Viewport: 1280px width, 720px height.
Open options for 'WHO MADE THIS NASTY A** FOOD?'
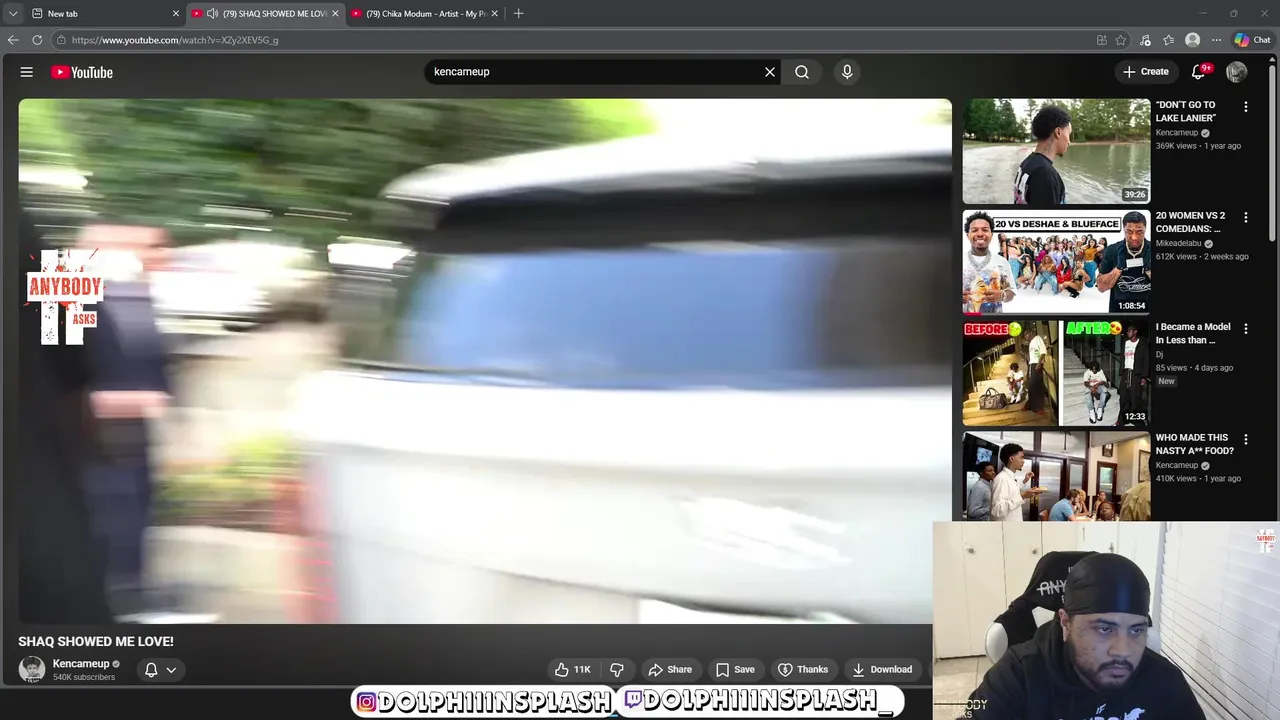pos(1245,440)
